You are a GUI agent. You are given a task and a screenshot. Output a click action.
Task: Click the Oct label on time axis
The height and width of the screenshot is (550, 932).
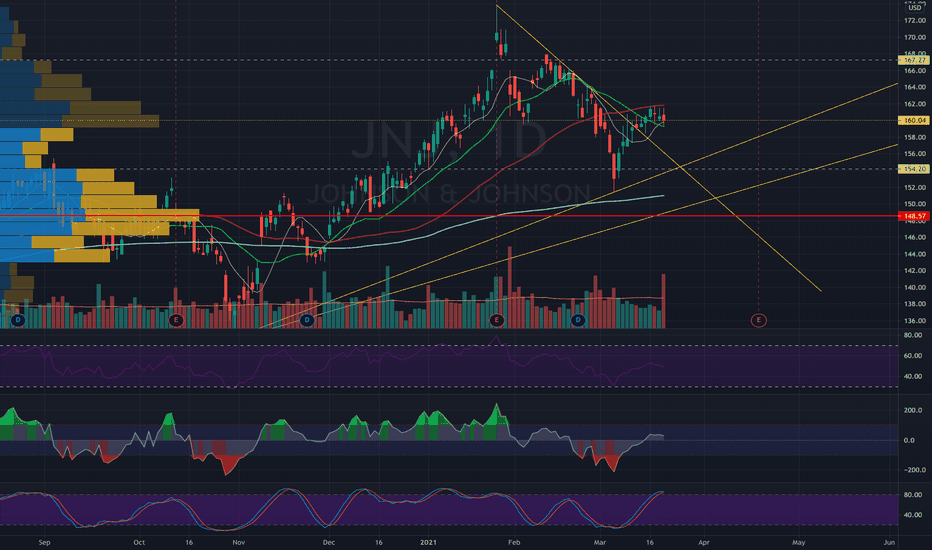[139, 542]
